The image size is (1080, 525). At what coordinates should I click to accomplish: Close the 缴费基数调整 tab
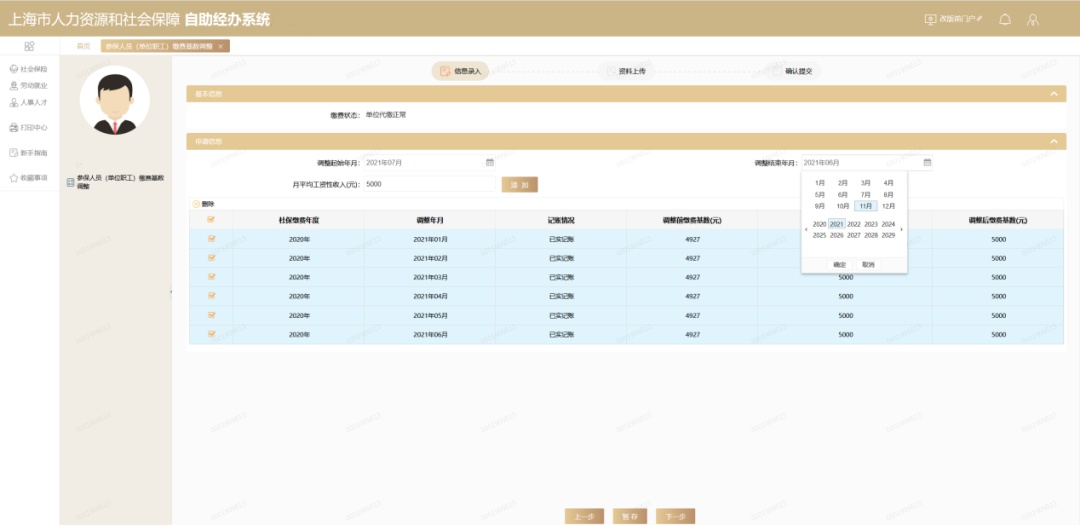point(220,46)
